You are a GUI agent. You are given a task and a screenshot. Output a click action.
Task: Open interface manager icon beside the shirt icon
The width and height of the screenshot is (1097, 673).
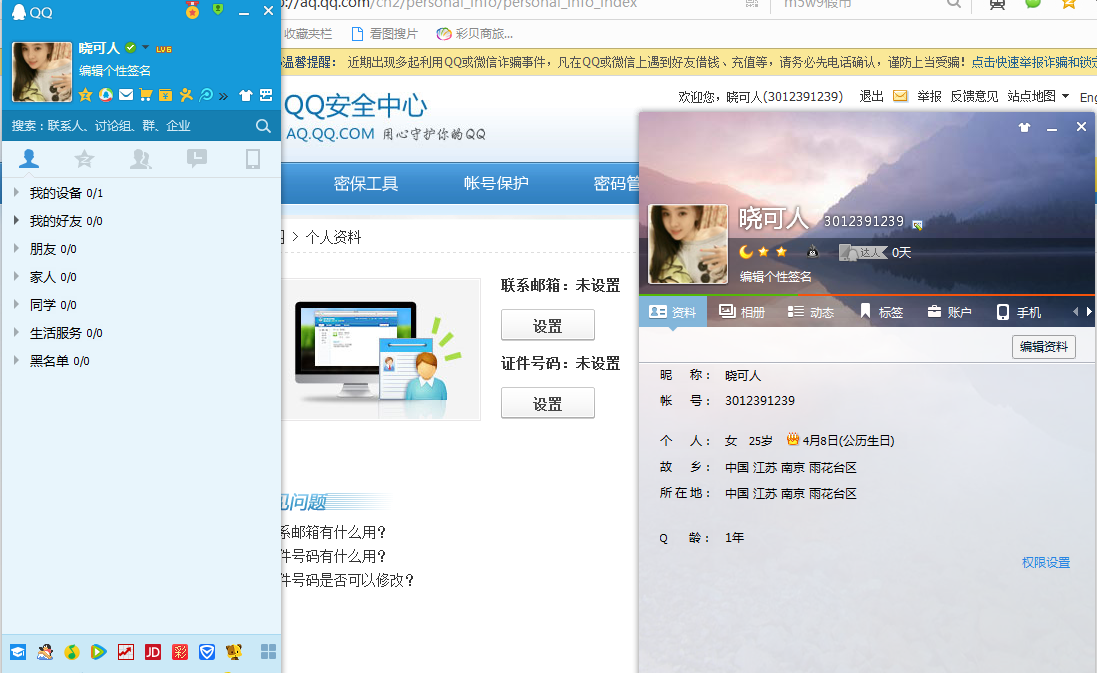tap(266, 95)
